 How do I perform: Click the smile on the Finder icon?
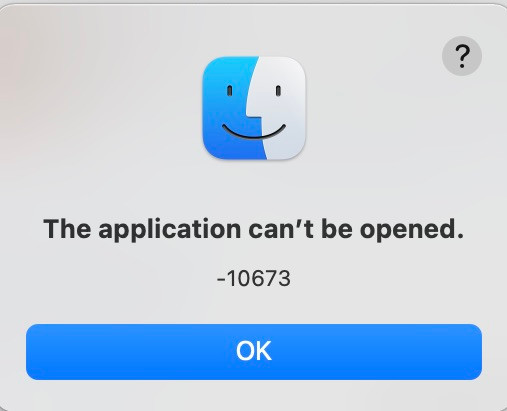click(x=254, y=132)
